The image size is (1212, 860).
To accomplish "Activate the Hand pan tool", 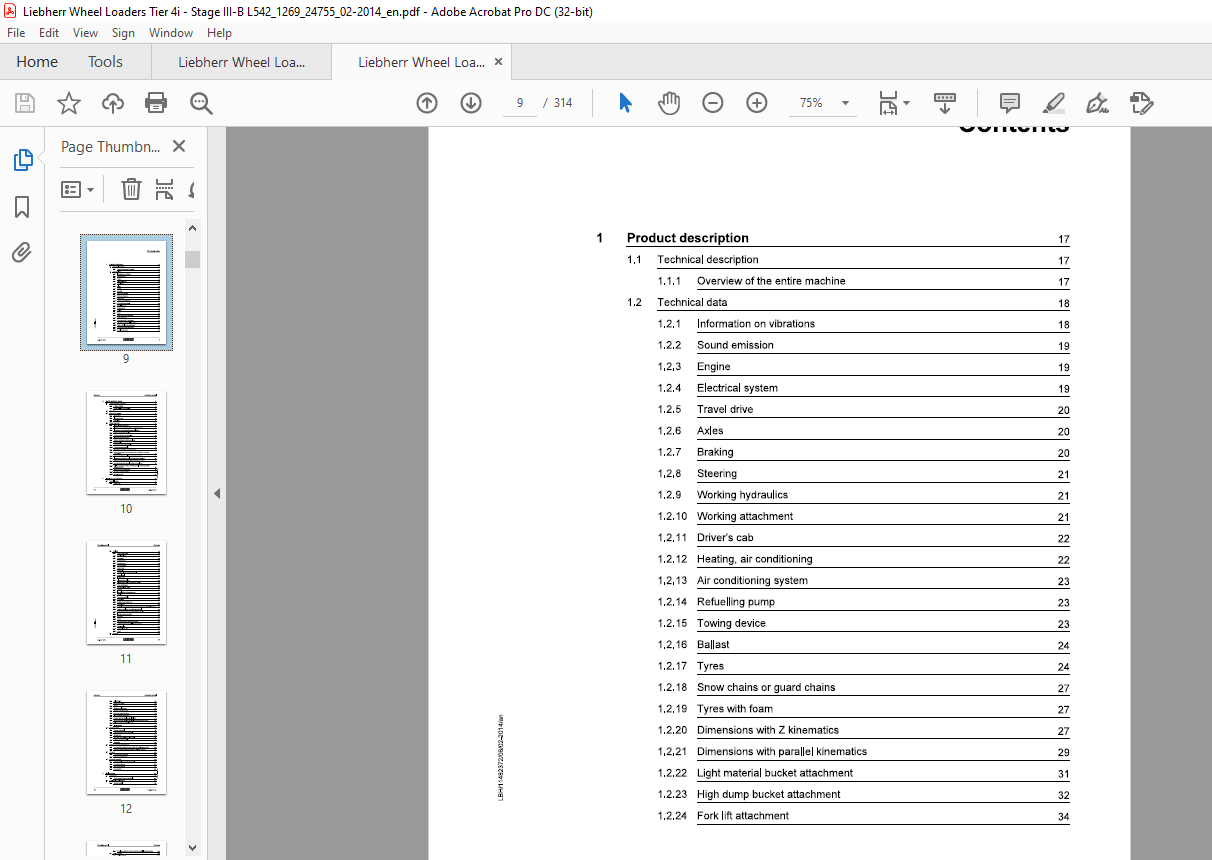I will (669, 103).
